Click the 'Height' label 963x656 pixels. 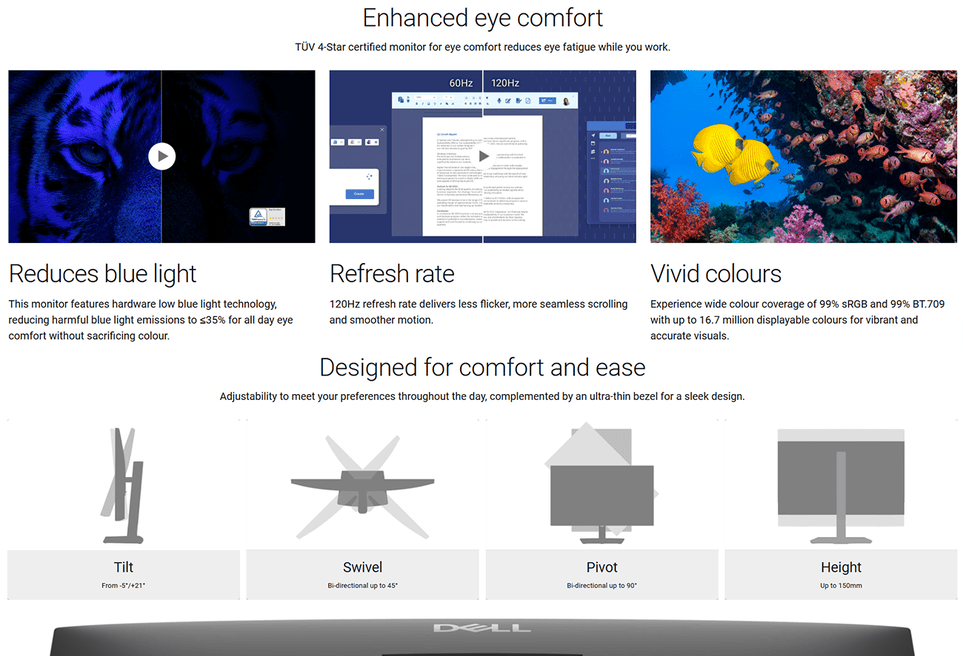coord(841,567)
